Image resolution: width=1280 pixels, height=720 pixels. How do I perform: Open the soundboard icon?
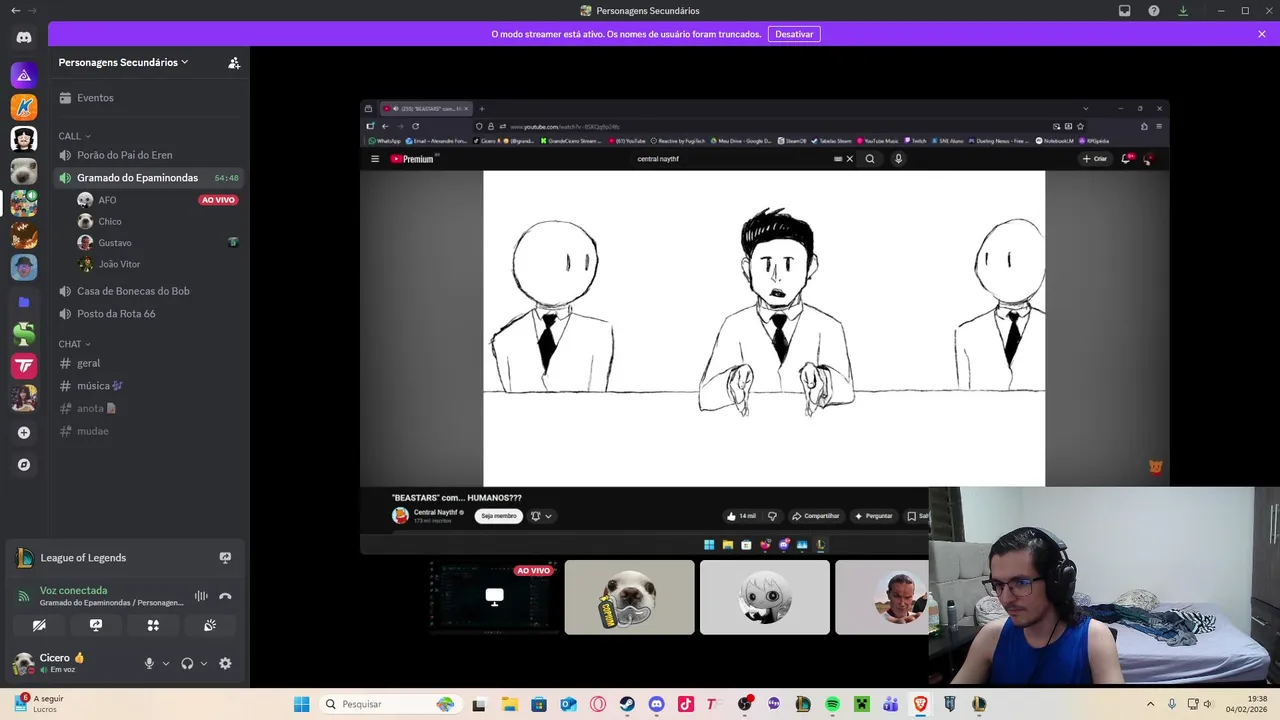(210, 625)
